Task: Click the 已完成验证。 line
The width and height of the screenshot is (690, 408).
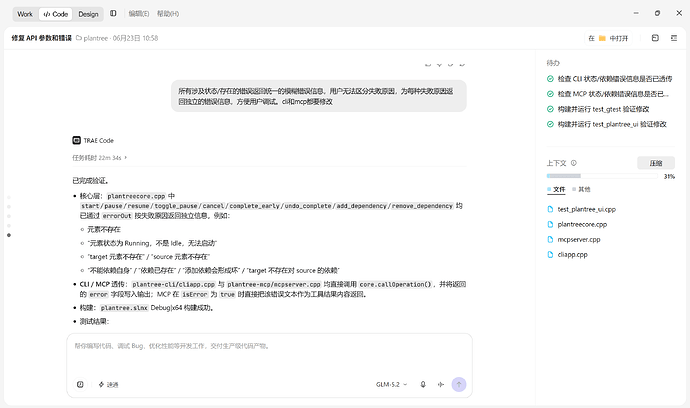Action: click(91, 180)
